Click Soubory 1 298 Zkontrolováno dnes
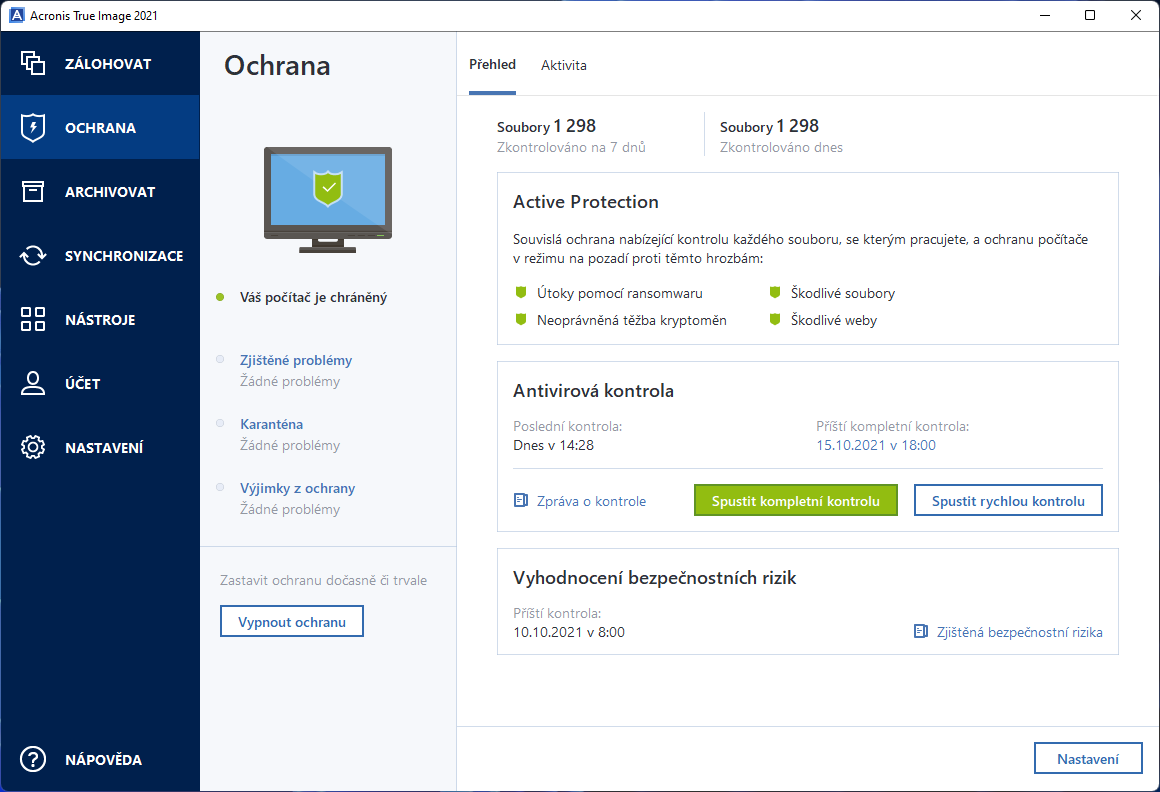Image resolution: width=1160 pixels, height=792 pixels. (781, 135)
